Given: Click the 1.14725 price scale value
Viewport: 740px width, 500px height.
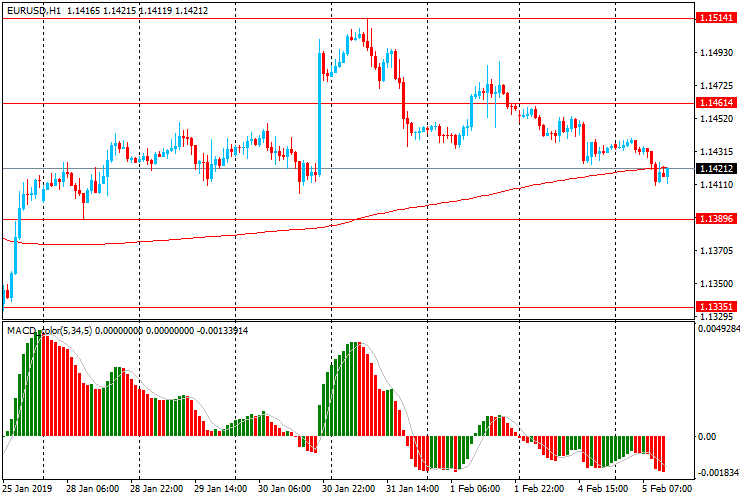Looking at the screenshot, I should point(716,85).
